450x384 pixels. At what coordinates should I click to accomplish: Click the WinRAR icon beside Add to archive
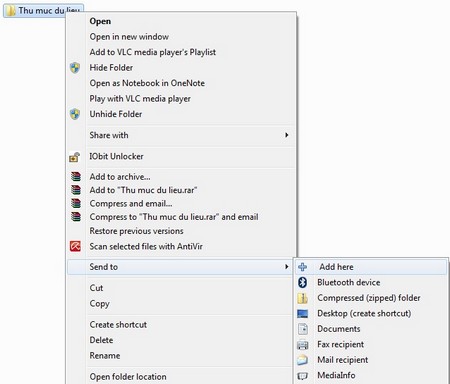pyautogui.click(x=76, y=177)
